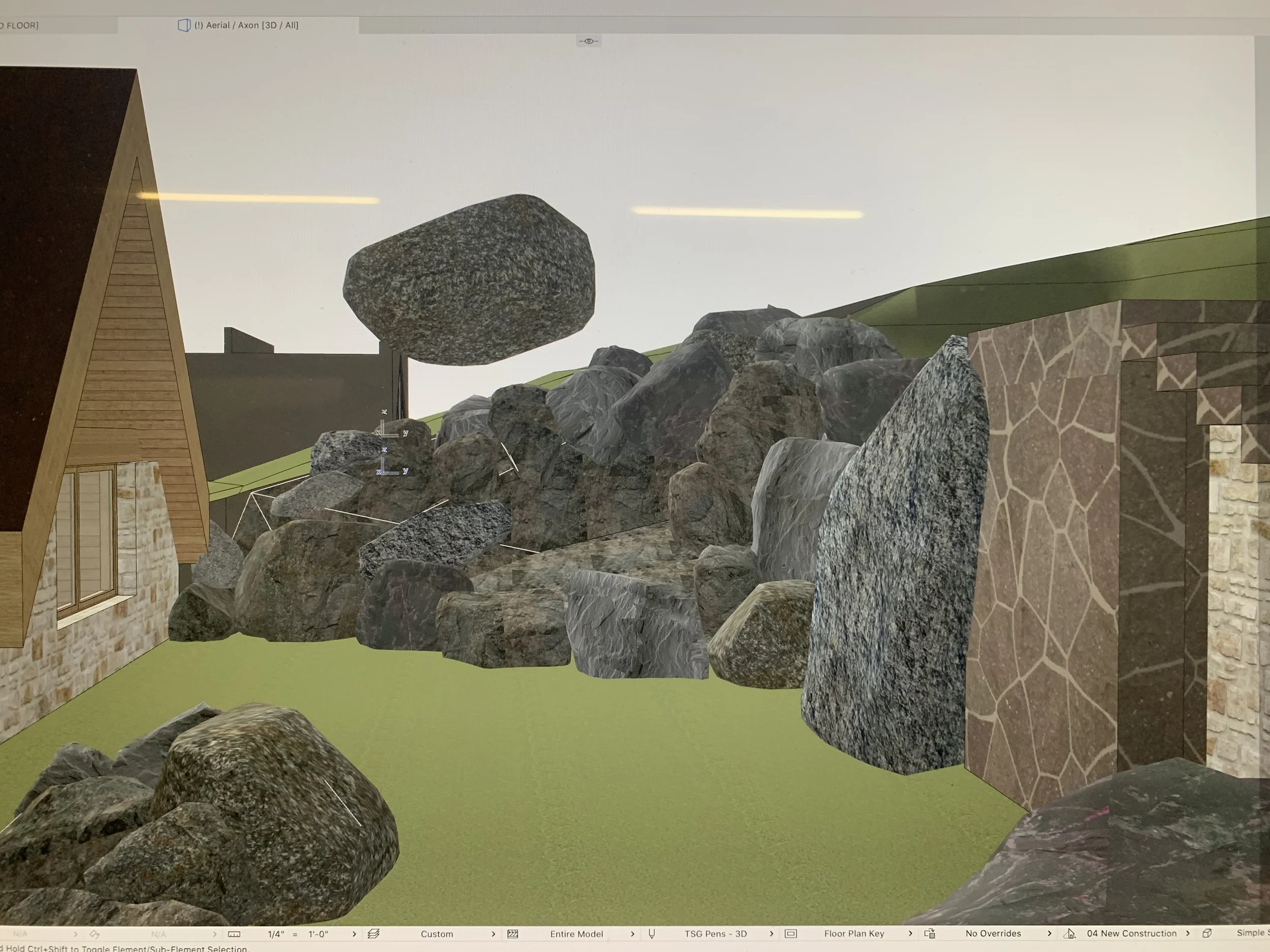Toggle the eye icon above the viewport
This screenshot has width=1270, height=952.
pos(588,41)
